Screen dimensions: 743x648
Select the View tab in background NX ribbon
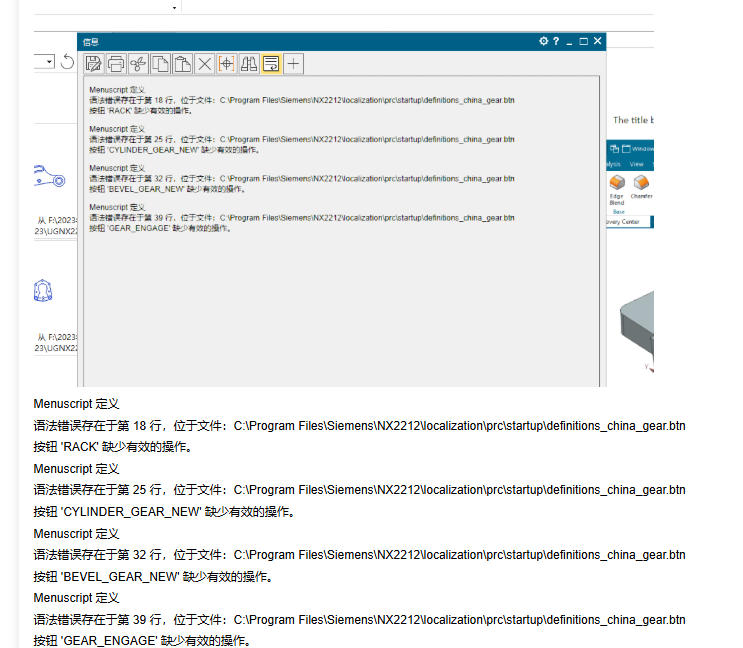[x=636, y=164]
